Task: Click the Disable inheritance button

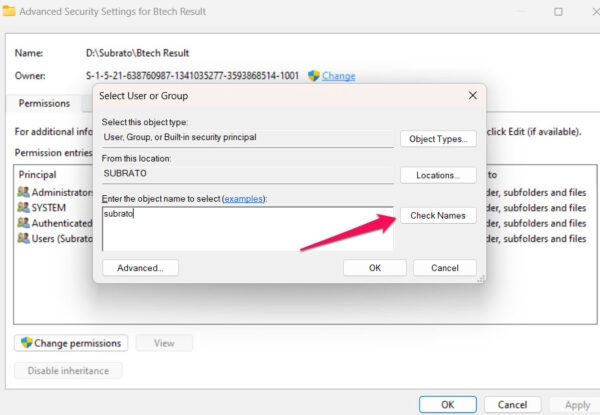Action: pyautogui.click(x=68, y=370)
